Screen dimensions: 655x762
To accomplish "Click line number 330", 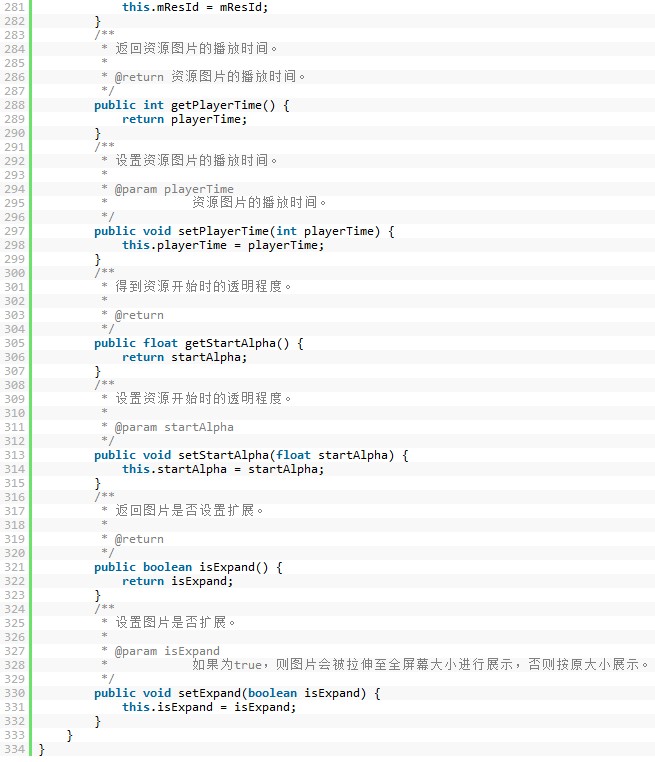I will click(x=14, y=693).
